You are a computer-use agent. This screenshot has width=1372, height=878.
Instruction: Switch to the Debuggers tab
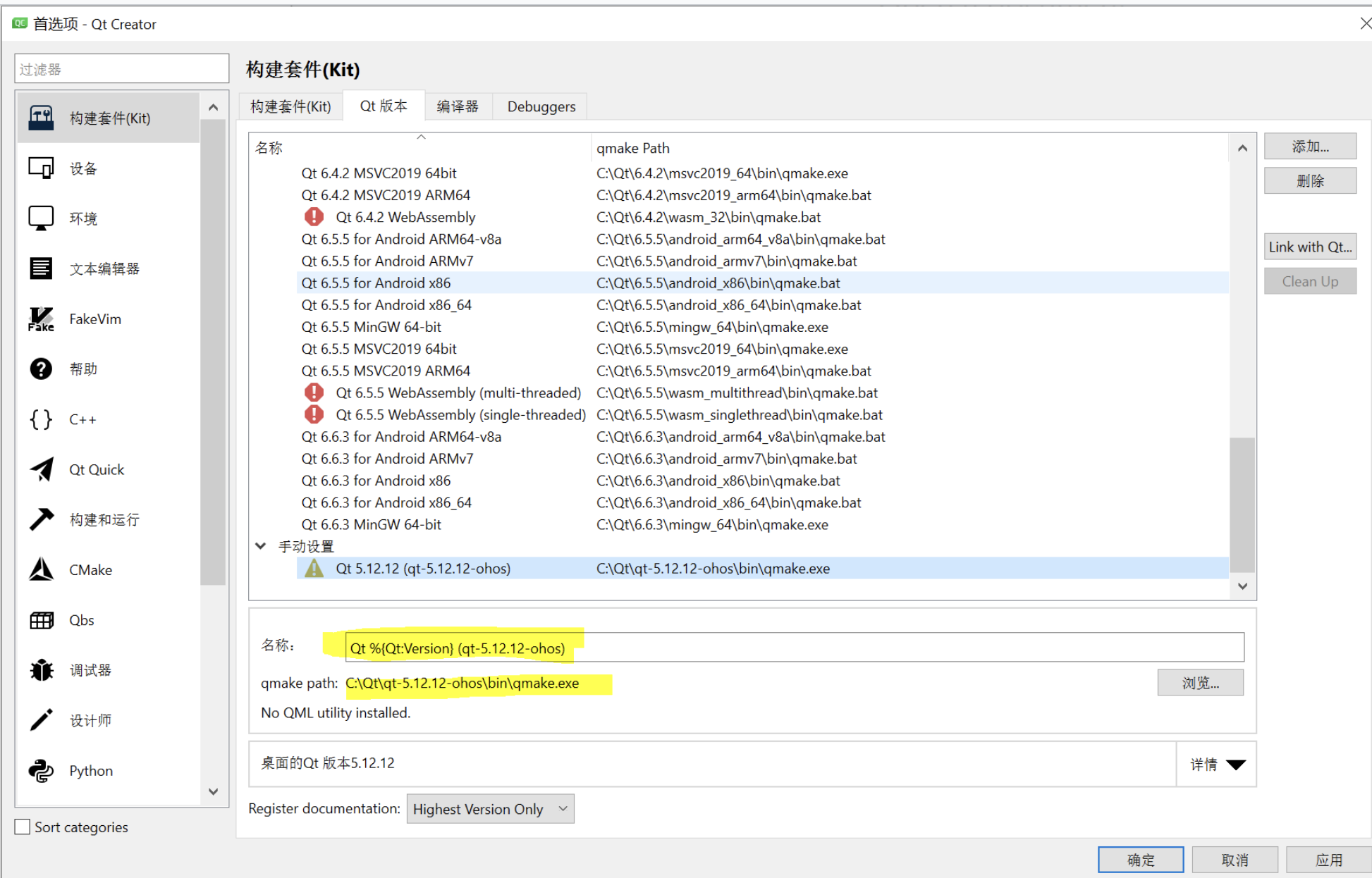[541, 106]
